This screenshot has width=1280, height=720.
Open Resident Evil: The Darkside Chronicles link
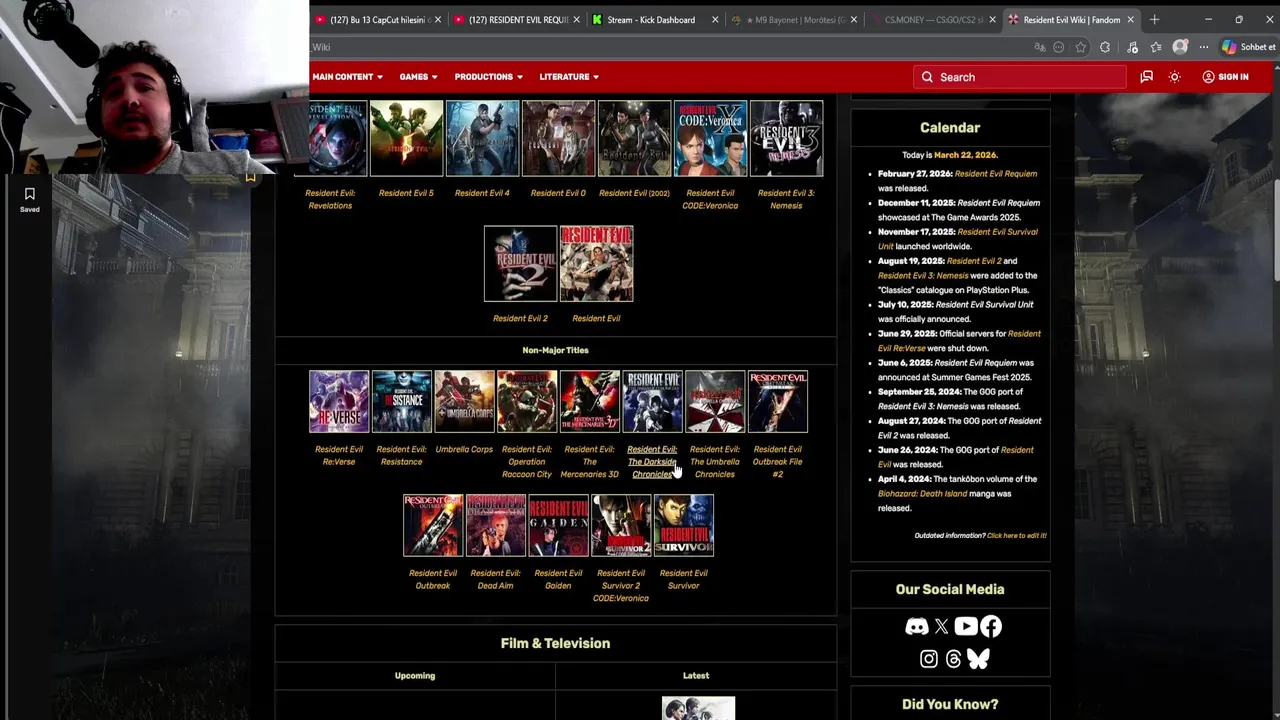click(652, 462)
